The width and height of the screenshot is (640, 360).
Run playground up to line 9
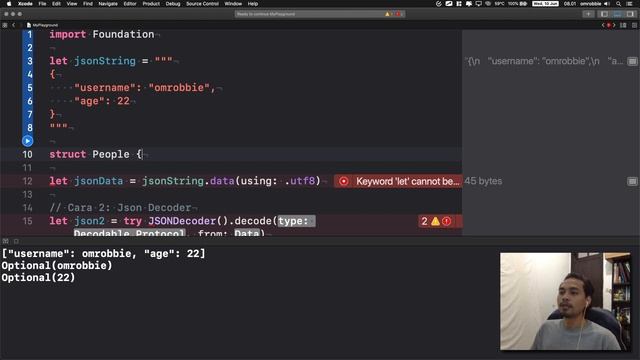27,141
